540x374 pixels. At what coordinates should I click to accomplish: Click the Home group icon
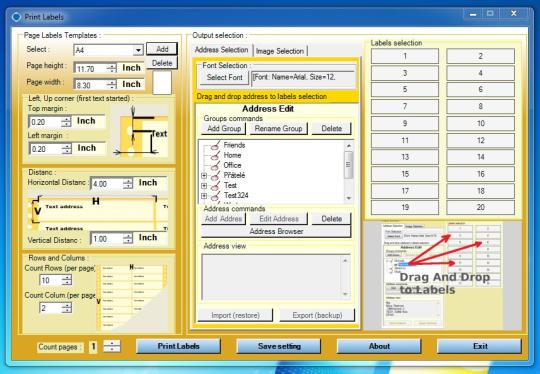[216, 155]
